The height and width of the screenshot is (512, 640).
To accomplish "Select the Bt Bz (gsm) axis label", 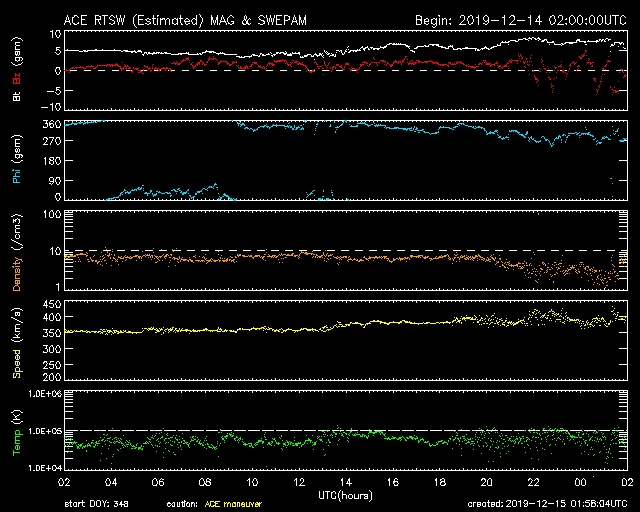I will pos(17,69).
